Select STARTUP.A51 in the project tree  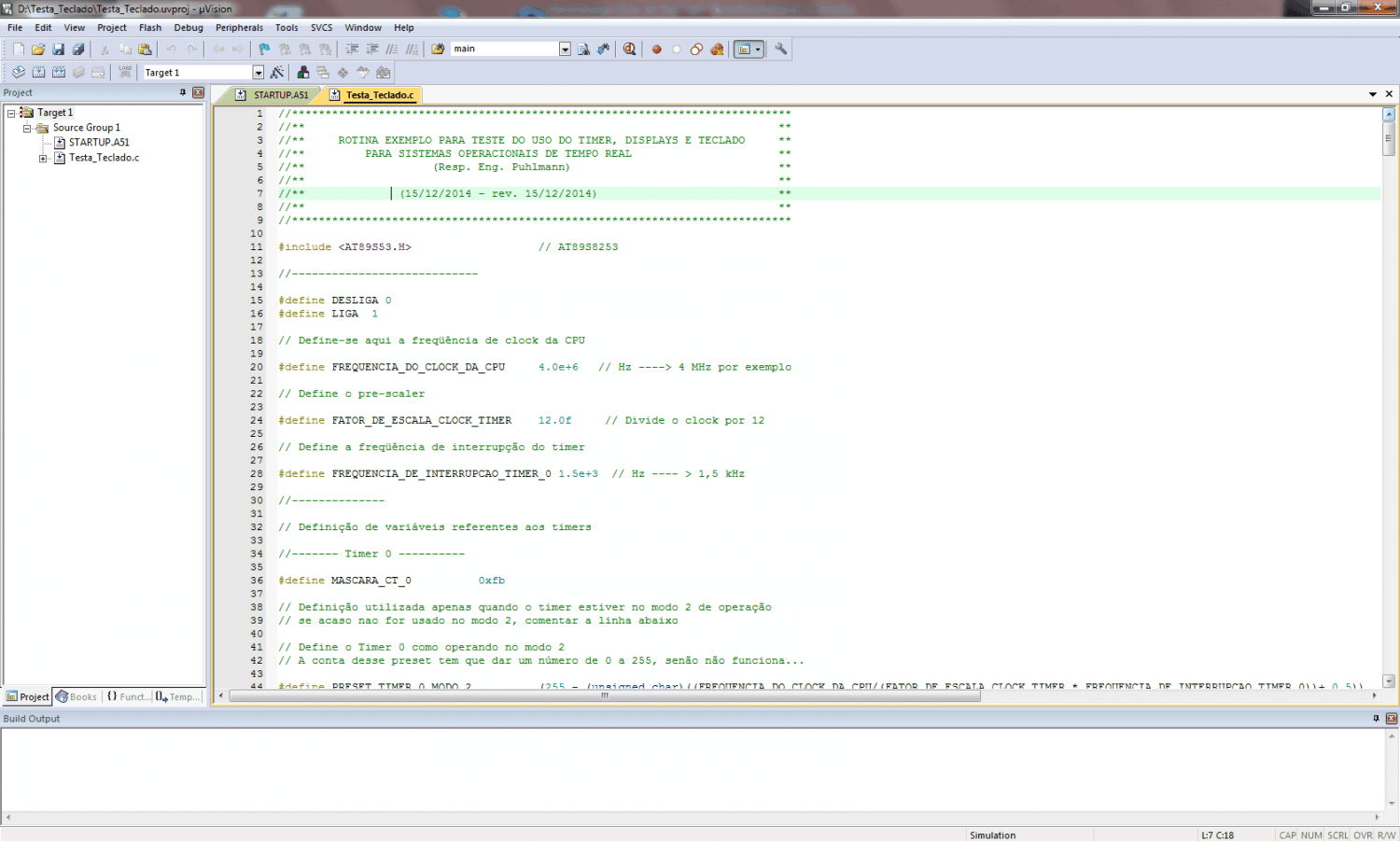98,143
